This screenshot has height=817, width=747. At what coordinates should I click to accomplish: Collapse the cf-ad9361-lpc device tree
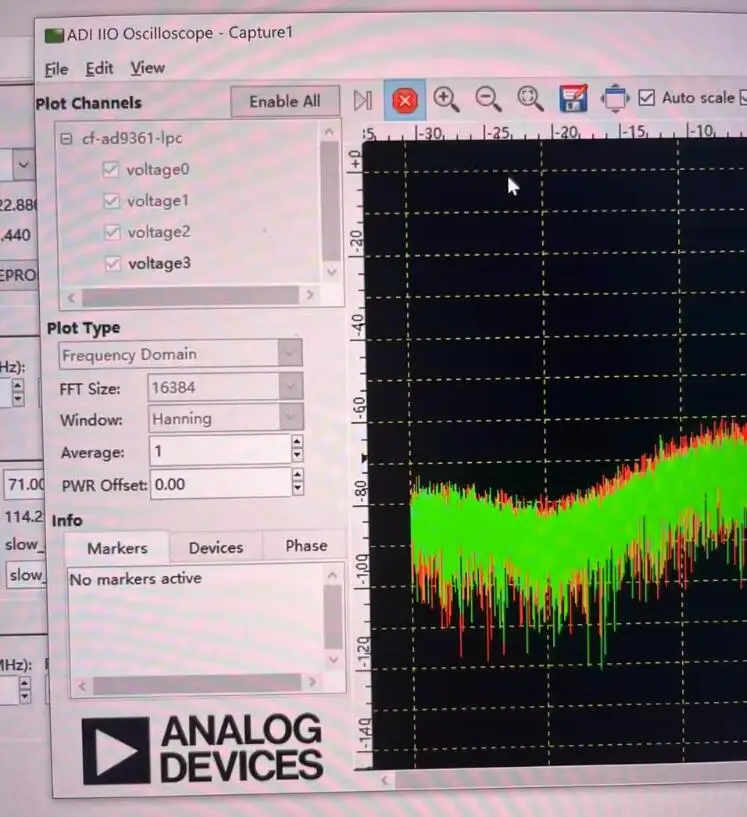pyautogui.click(x=66, y=139)
